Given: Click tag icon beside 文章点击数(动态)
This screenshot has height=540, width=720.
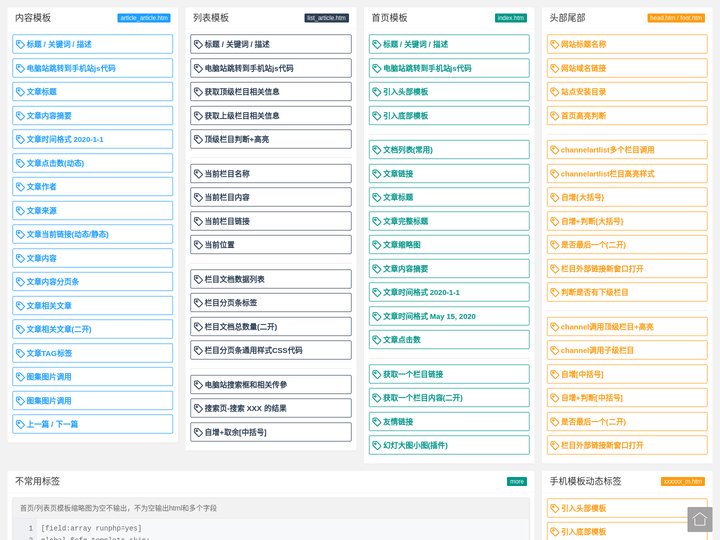Looking at the screenshot, I should [x=20, y=163].
